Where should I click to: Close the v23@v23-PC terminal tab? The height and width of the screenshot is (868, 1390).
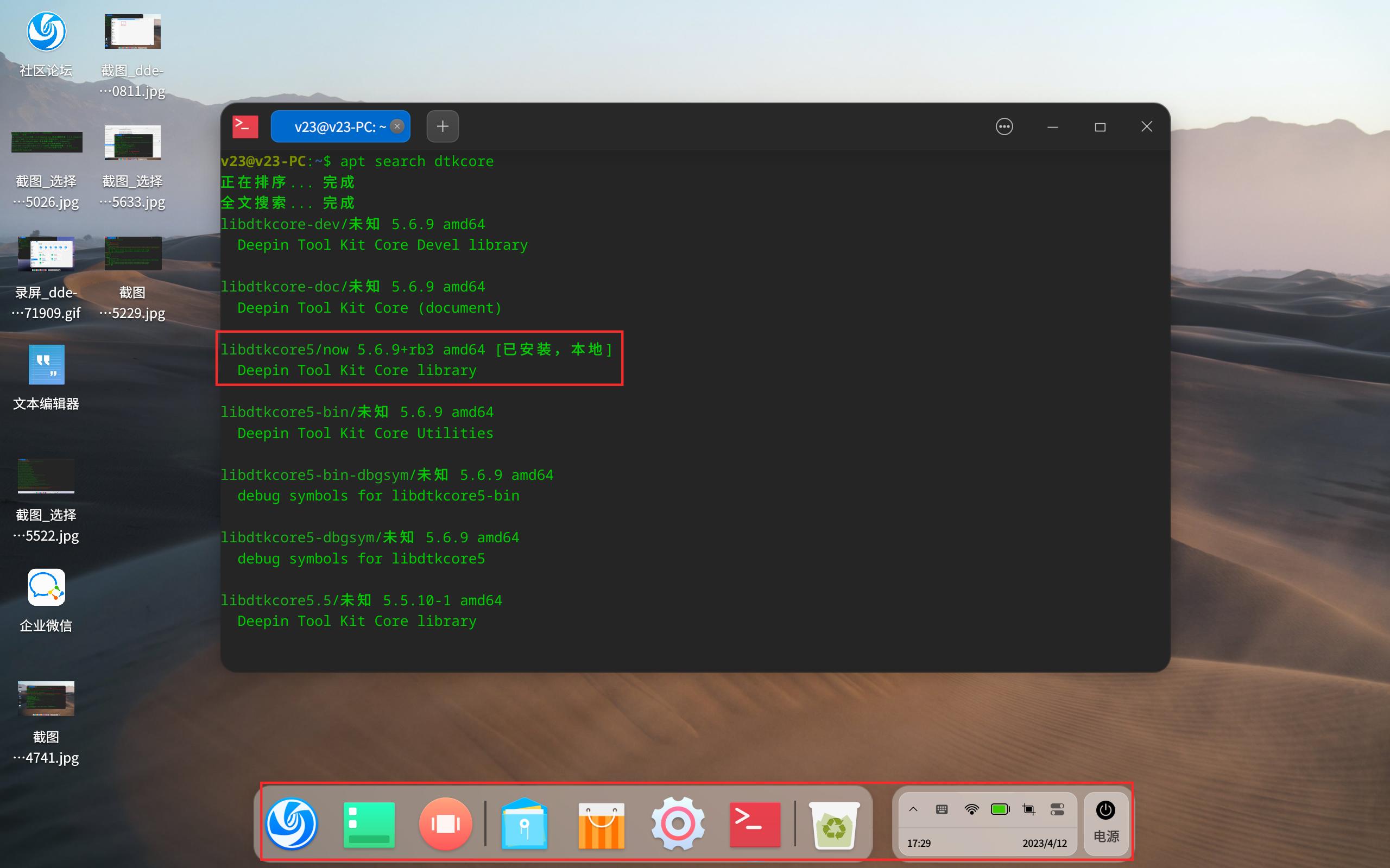click(397, 126)
